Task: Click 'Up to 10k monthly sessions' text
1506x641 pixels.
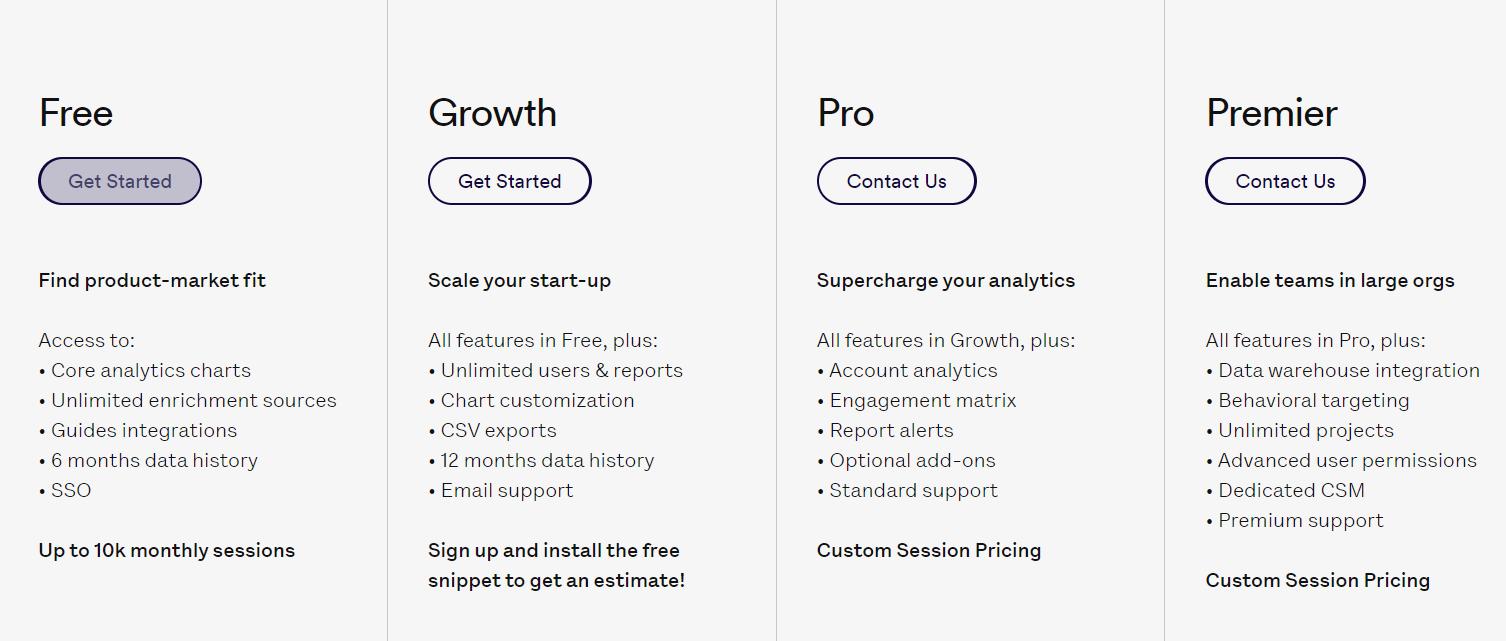Action: point(167,550)
